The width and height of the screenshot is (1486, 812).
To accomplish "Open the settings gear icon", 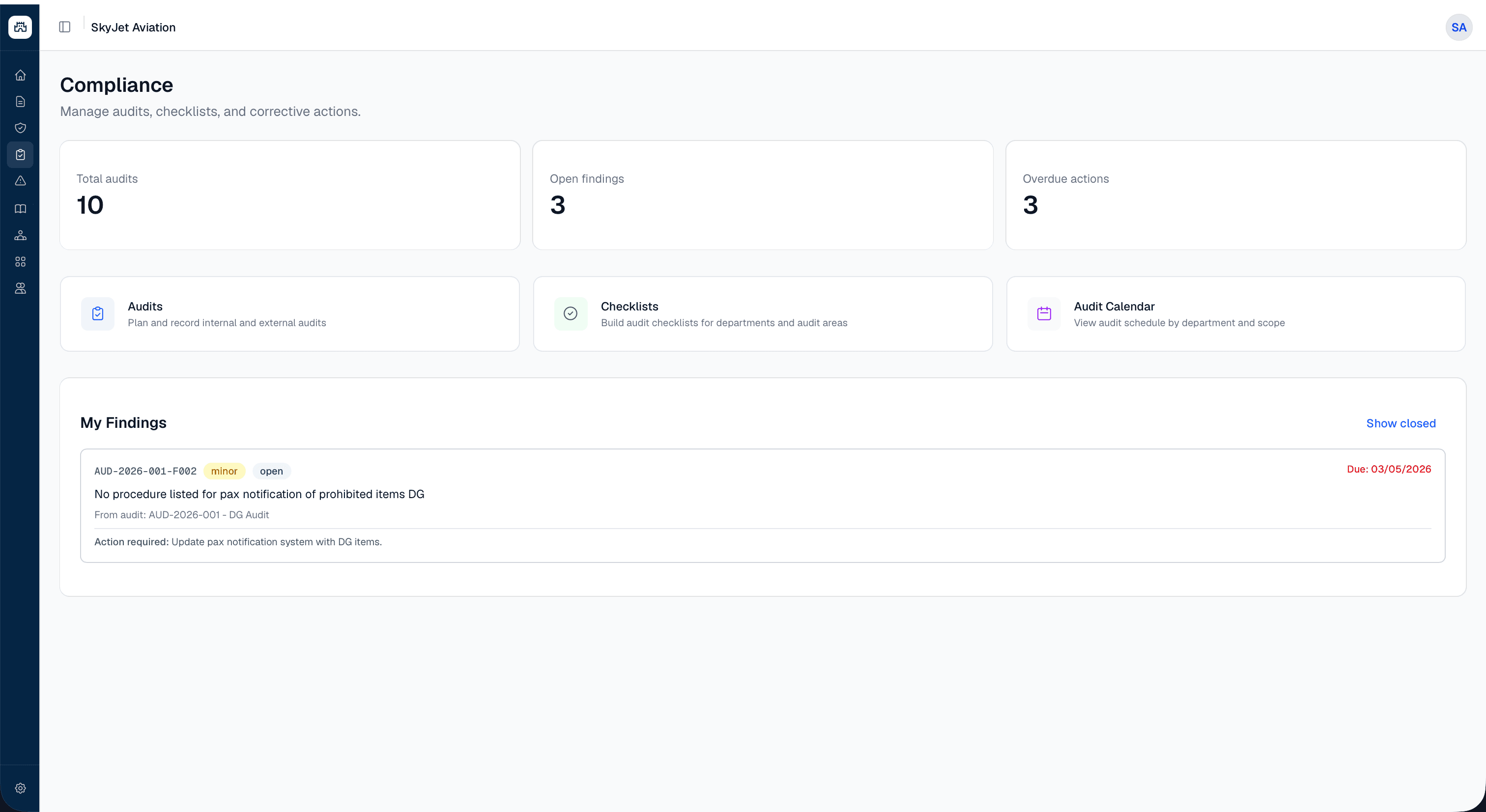I will tap(20, 788).
